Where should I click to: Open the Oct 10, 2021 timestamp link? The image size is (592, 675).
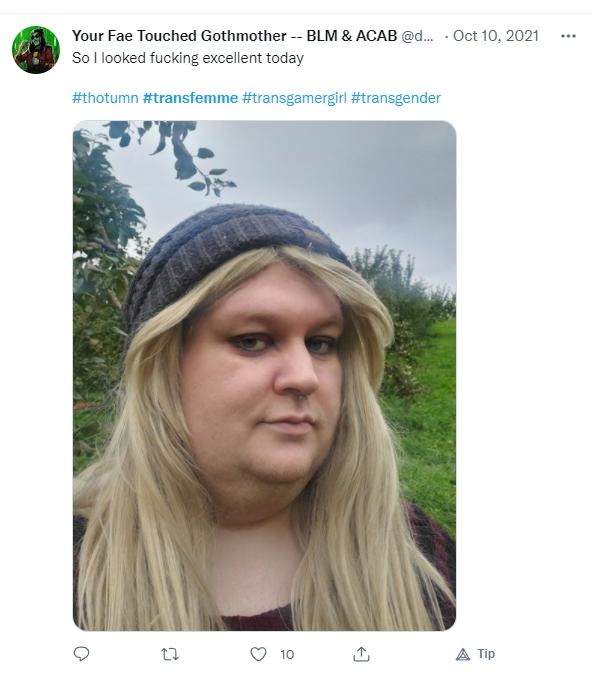496,36
